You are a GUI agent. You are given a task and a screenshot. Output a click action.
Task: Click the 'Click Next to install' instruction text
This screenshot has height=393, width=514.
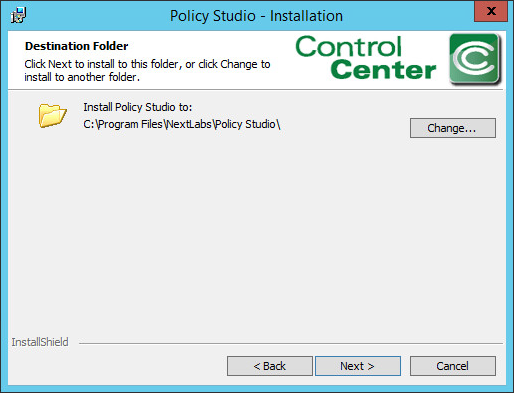coord(147,64)
